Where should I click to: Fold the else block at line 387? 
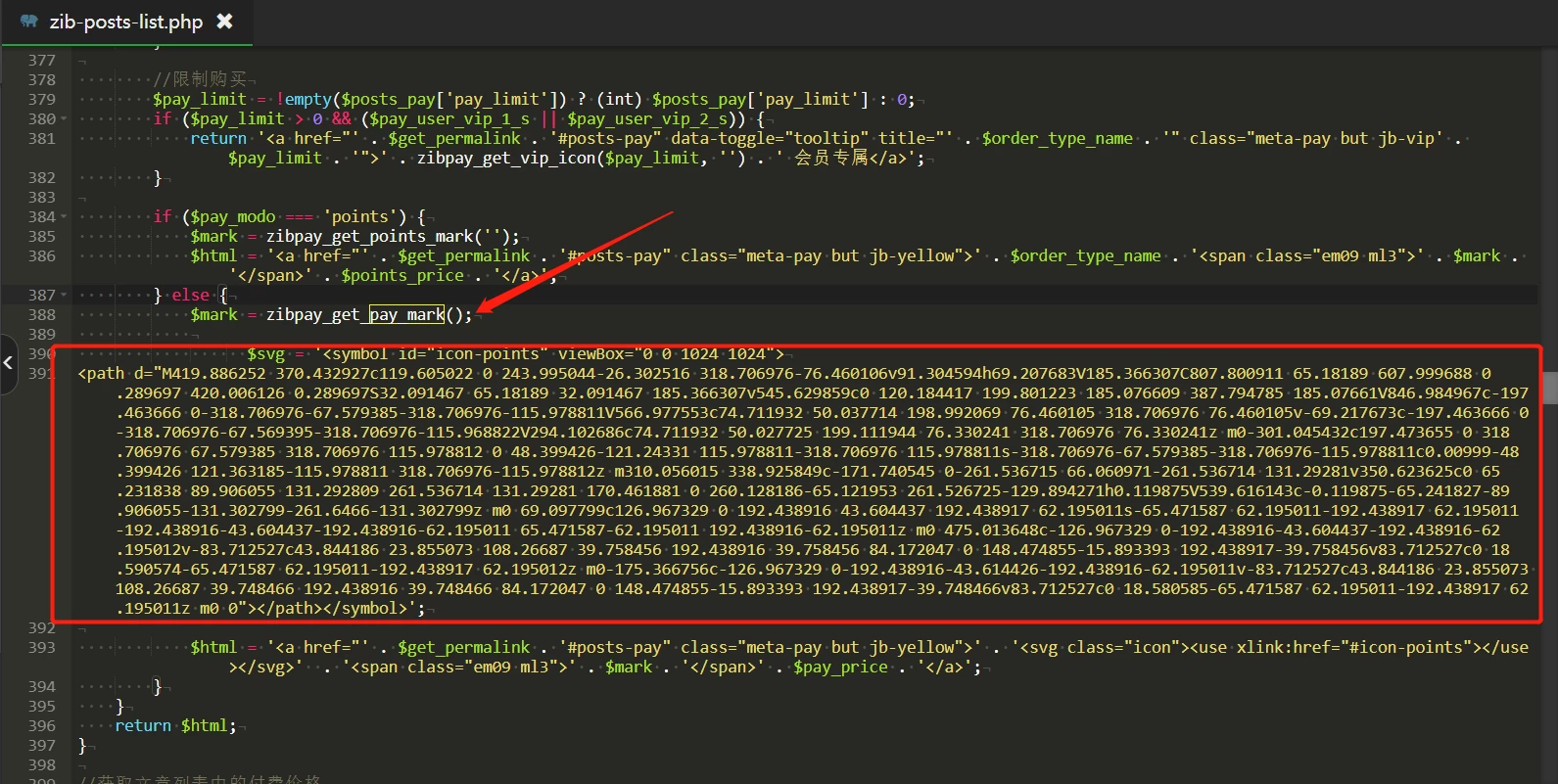(x=65, y=296)
